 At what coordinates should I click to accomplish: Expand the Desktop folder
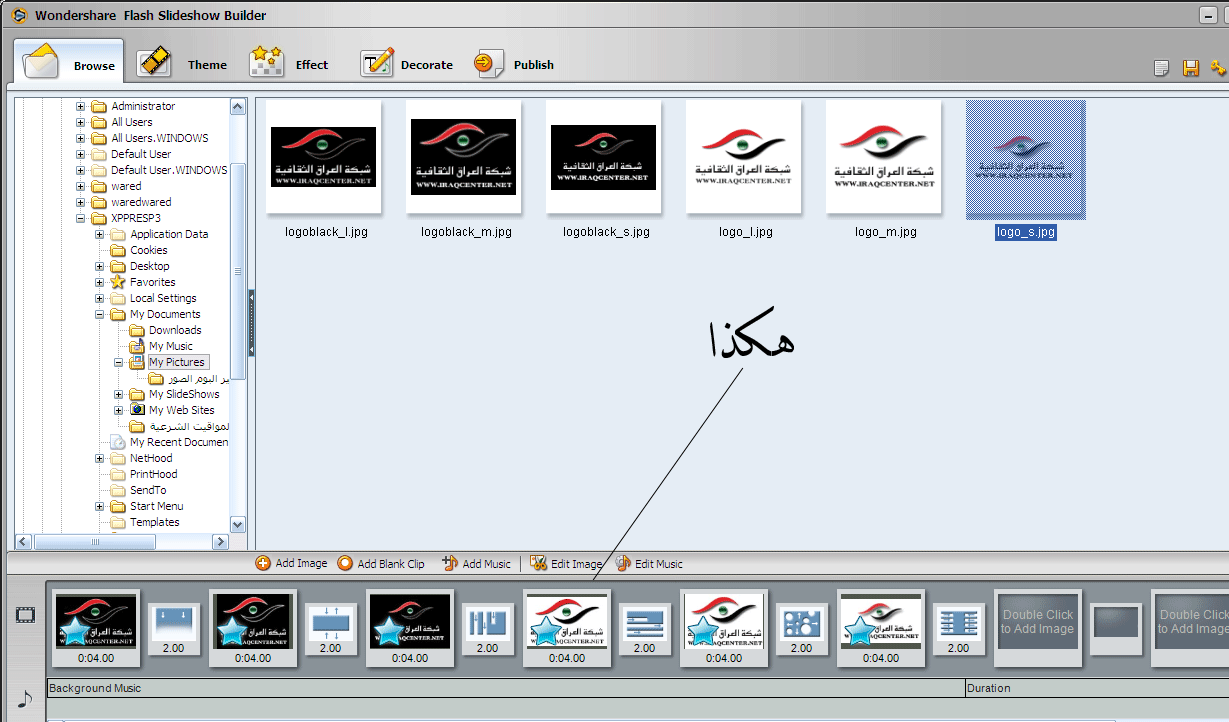tap(100, 266)
